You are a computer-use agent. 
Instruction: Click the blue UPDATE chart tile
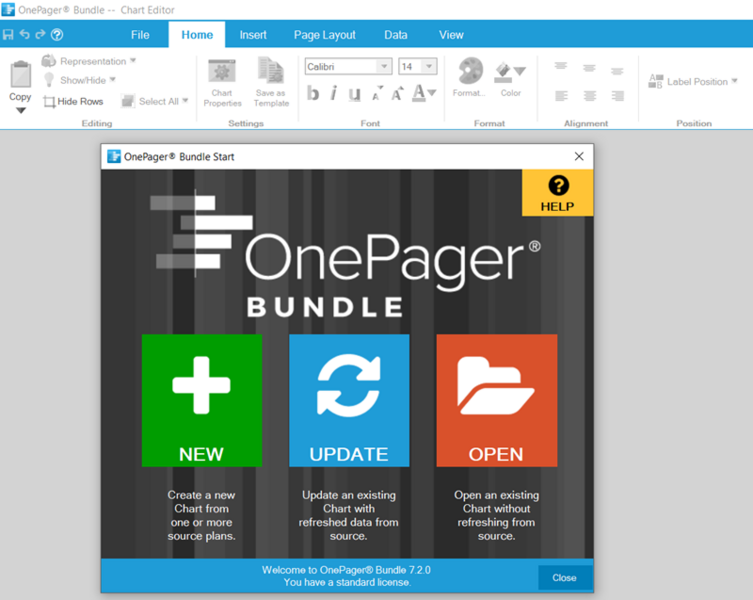(x=349, y=400)
